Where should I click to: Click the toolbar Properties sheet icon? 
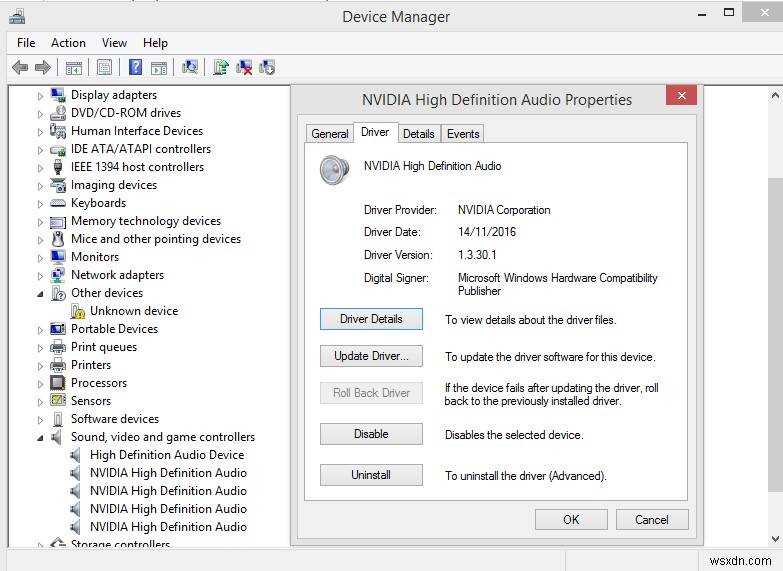pos(104,68)
